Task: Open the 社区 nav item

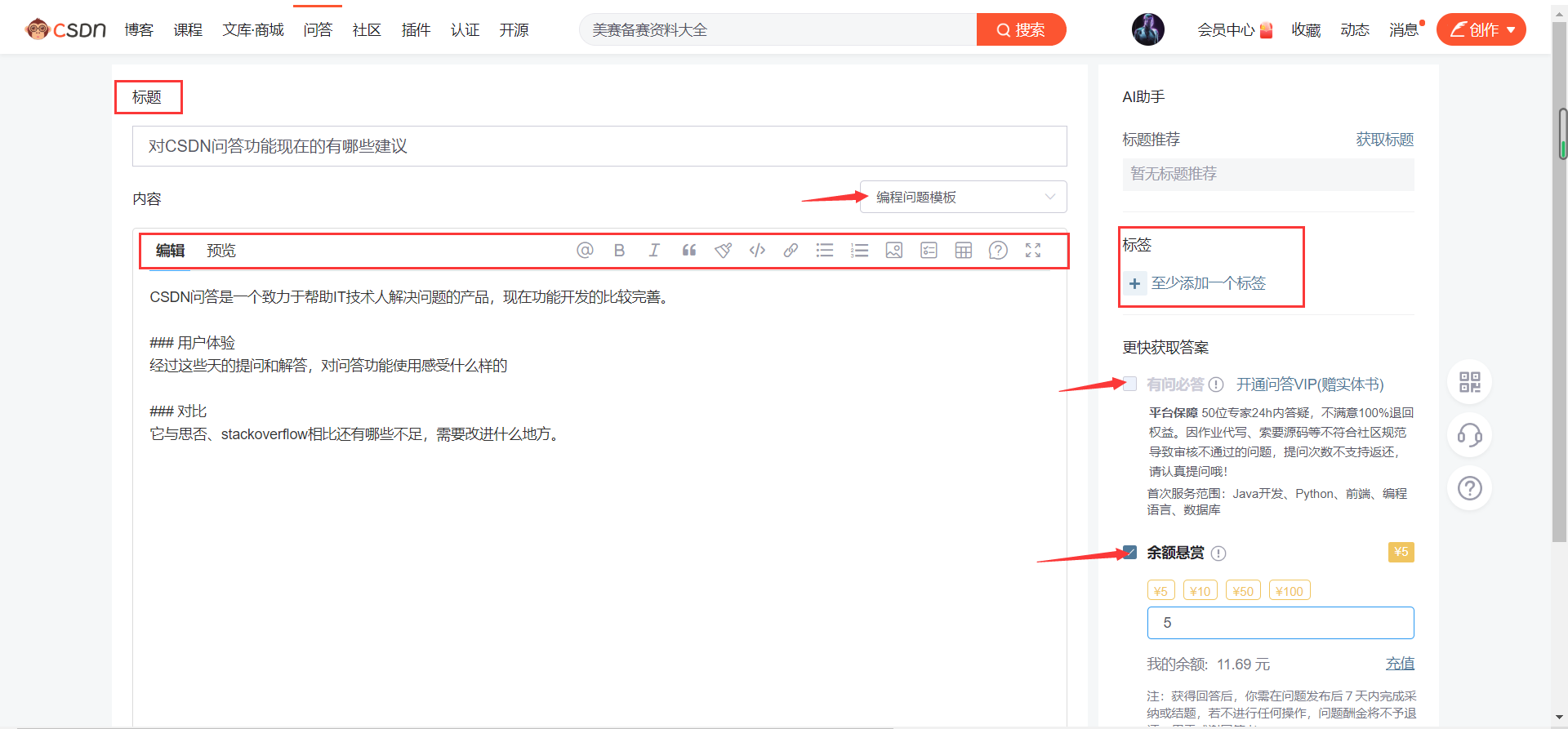Action: pos(367,30)
